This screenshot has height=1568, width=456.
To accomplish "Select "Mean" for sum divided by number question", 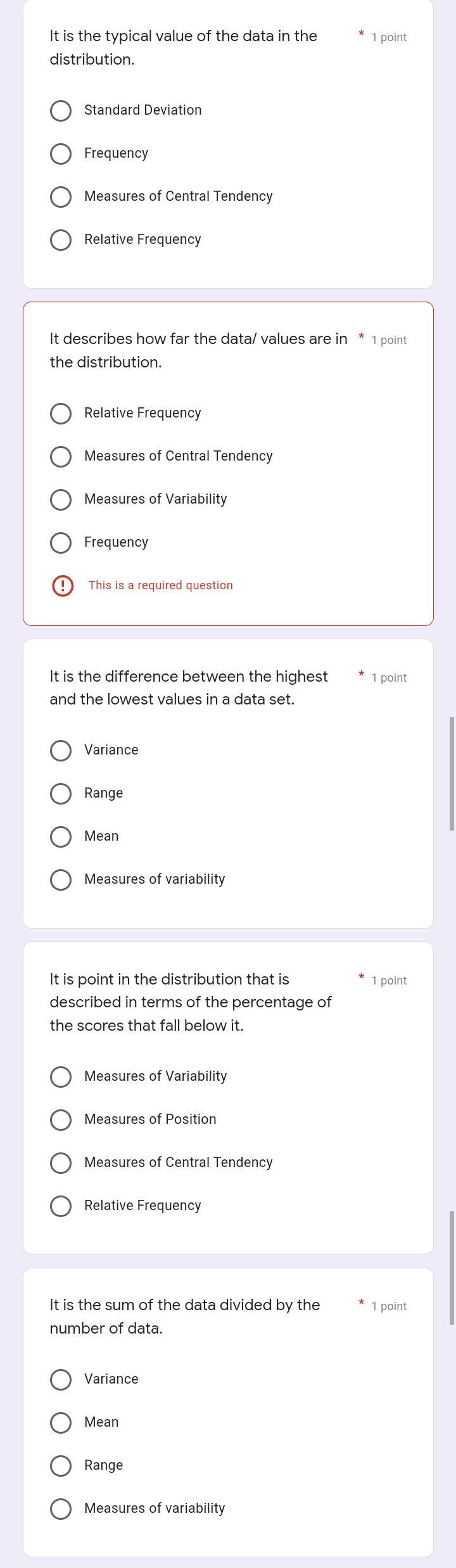I will point(61,1423).
